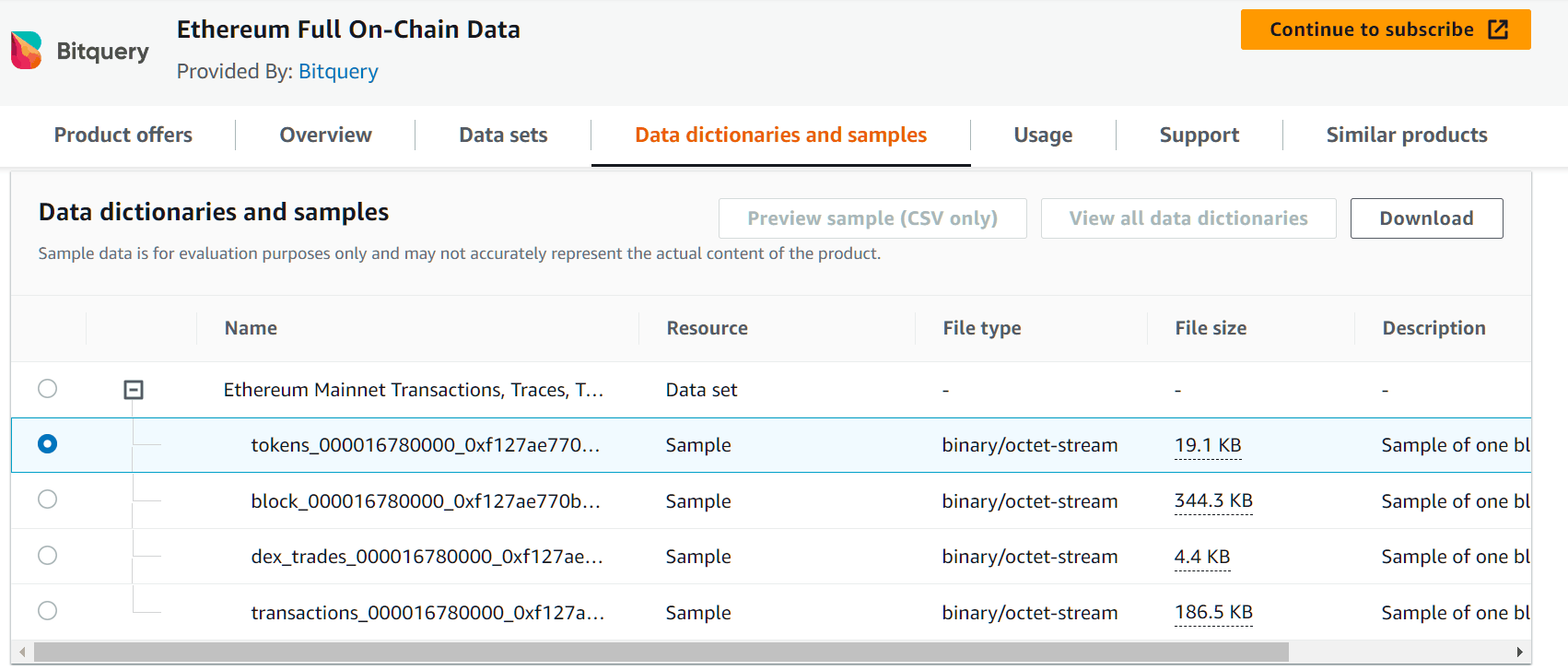
Task: Click the scrollbar right arrow
Action: [x=1520, y=652]
